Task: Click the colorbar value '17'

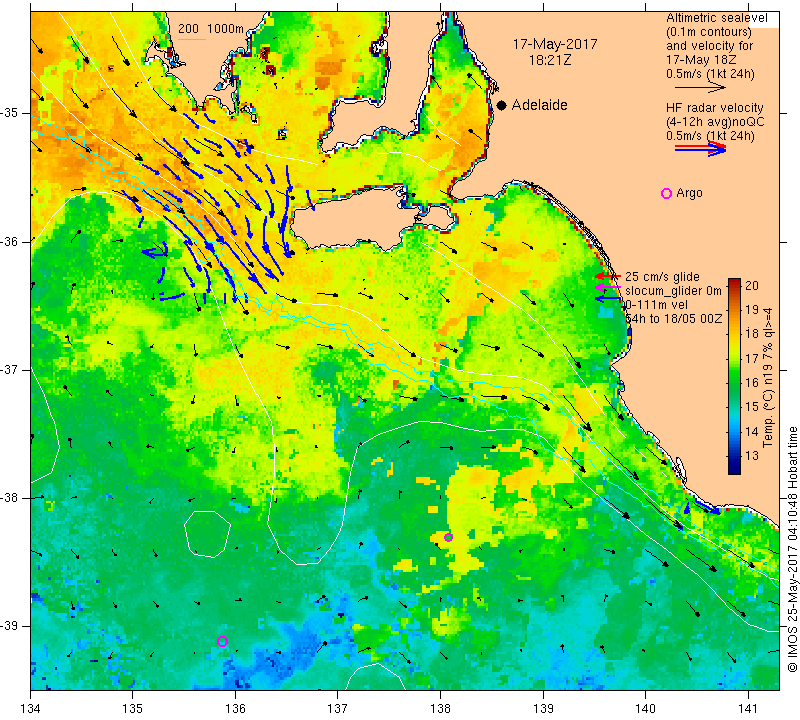Action: click(752, 358)
